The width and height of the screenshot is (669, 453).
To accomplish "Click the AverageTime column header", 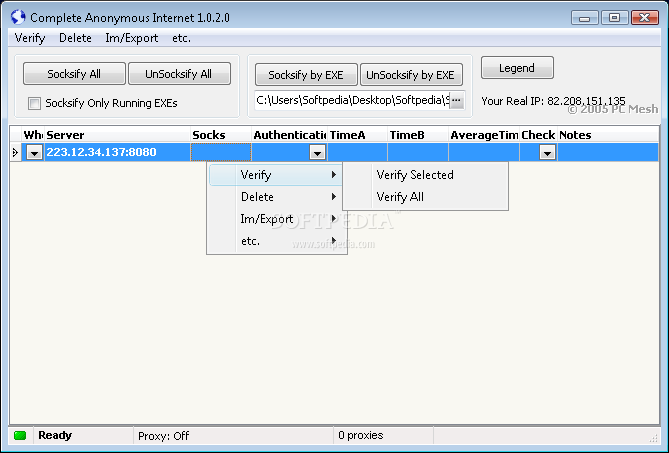I will (484, 135).
